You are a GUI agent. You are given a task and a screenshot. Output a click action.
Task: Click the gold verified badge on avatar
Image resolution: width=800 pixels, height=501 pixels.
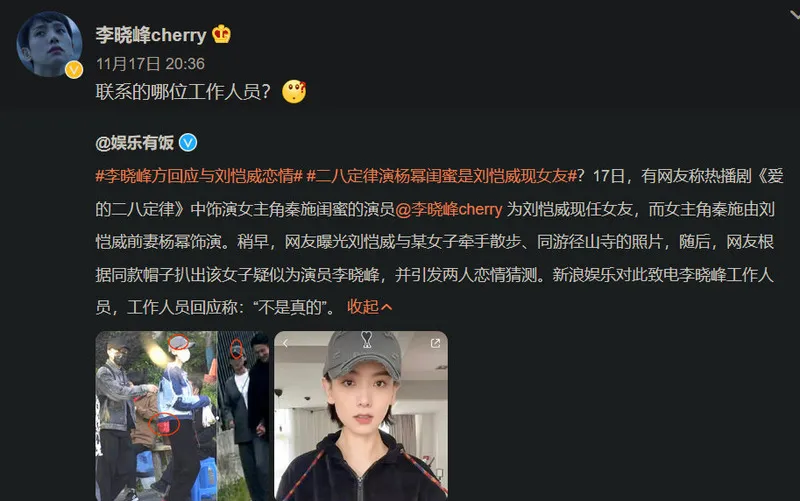[x=74, y=69]
